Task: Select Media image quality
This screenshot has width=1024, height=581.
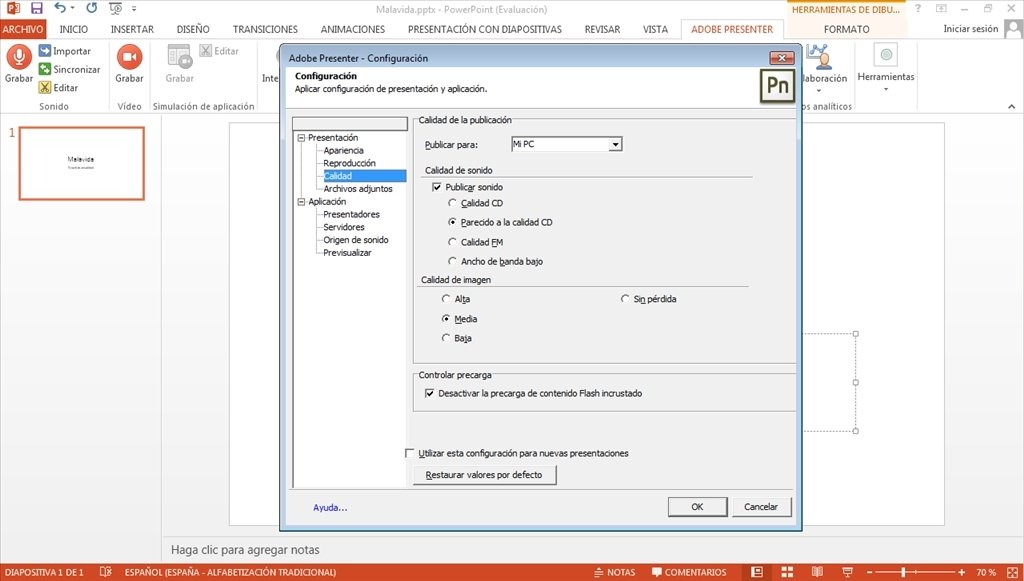Action: point(445,319)
